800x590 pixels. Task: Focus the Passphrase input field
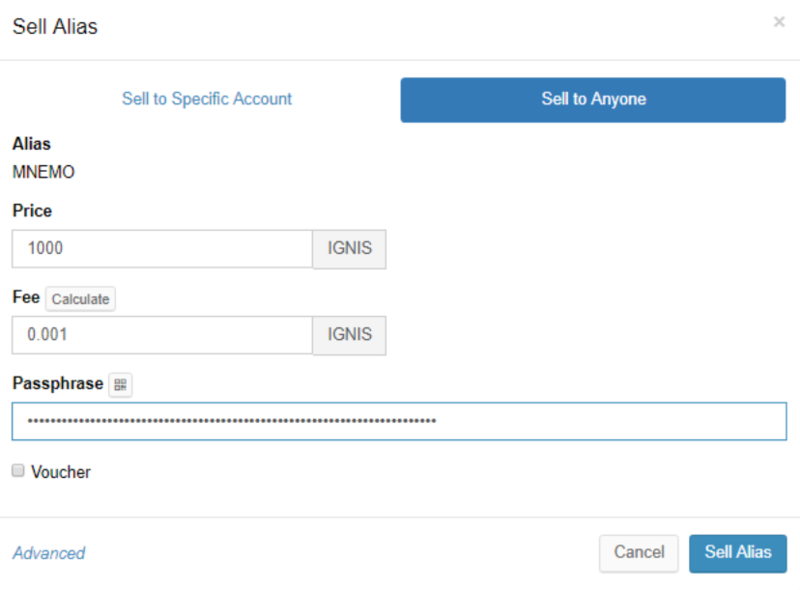click(399, 421)
